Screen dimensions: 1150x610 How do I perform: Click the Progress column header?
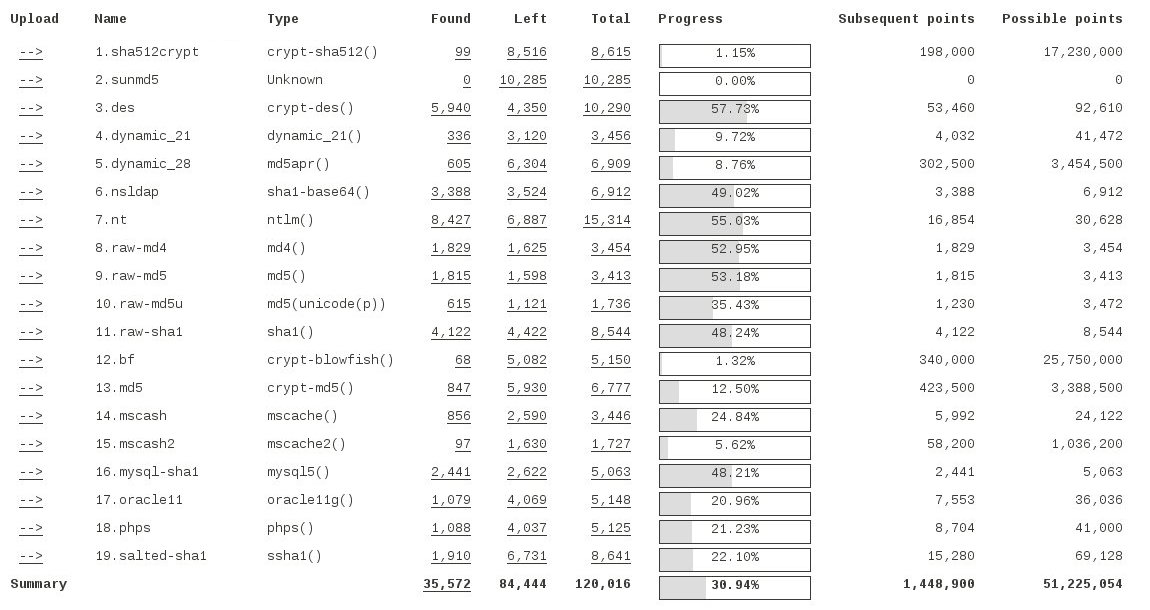[690, 19]
